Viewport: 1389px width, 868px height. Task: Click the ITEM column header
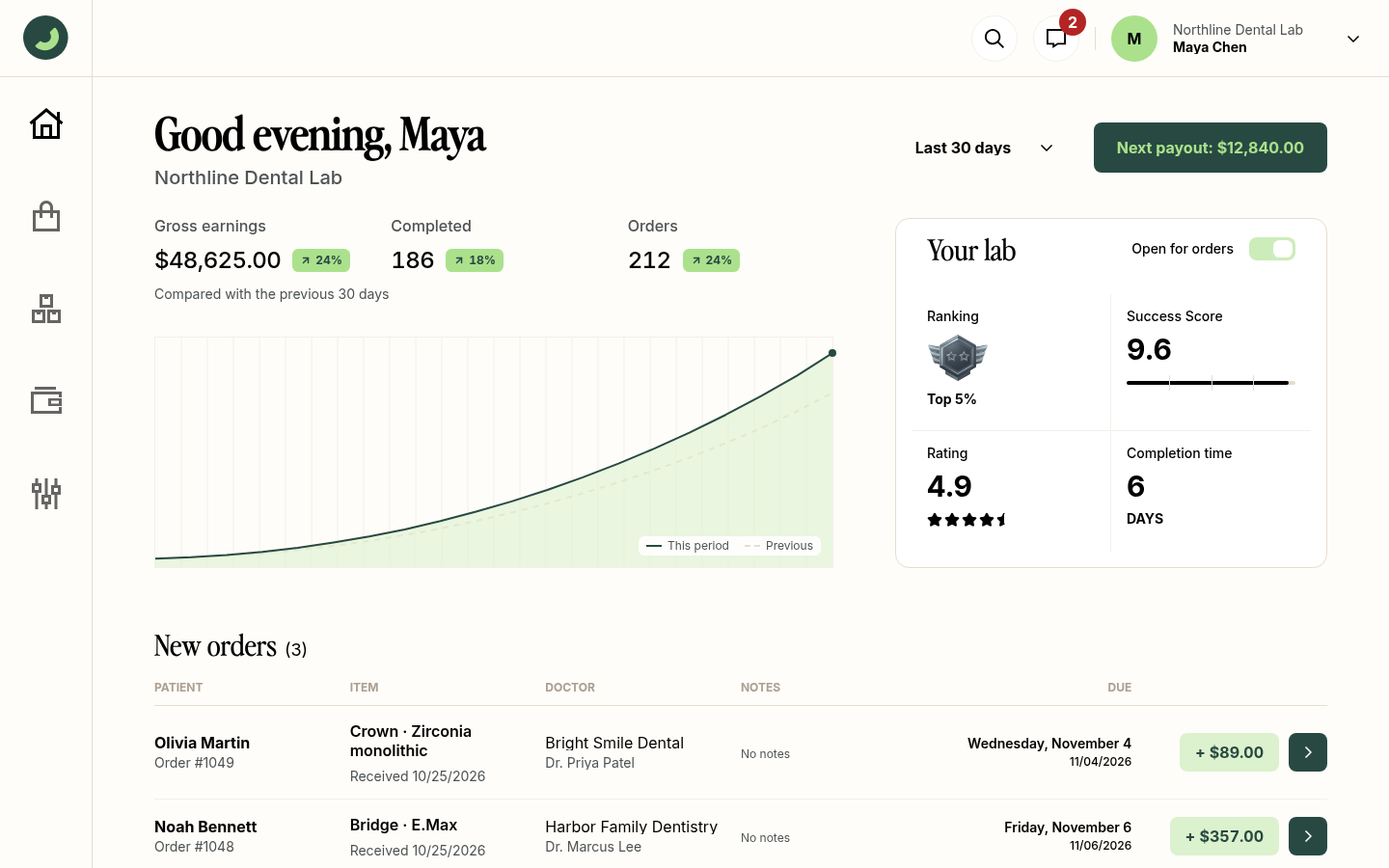click(364, 688)
